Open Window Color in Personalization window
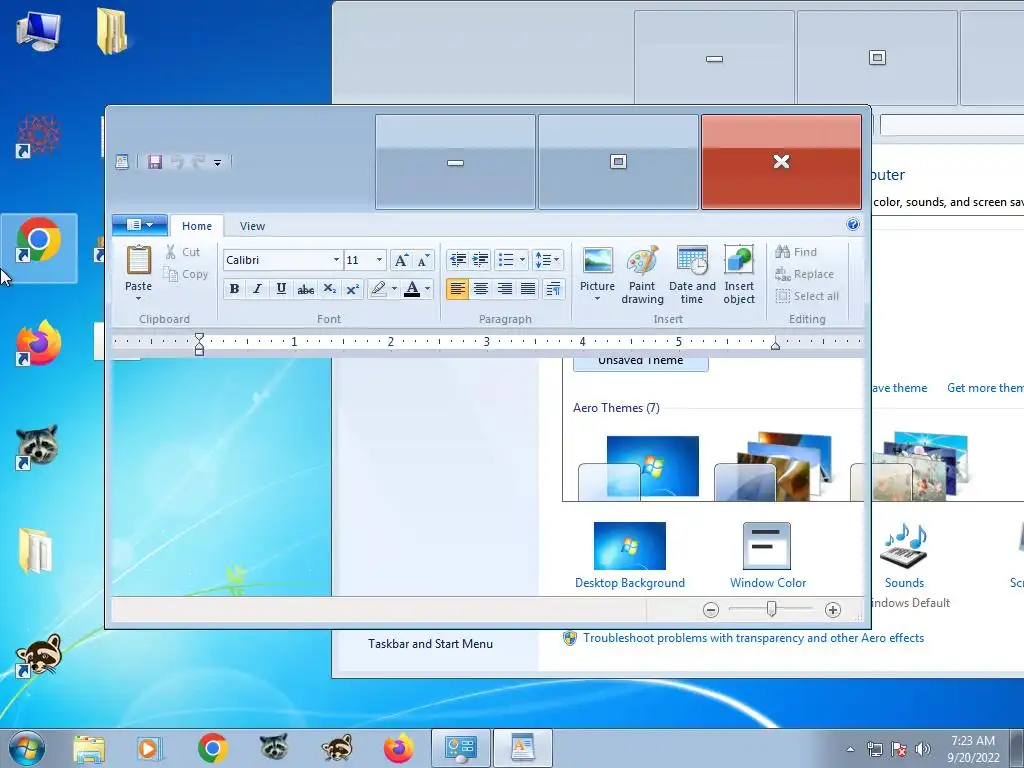1024x768 pixels. 767,555
